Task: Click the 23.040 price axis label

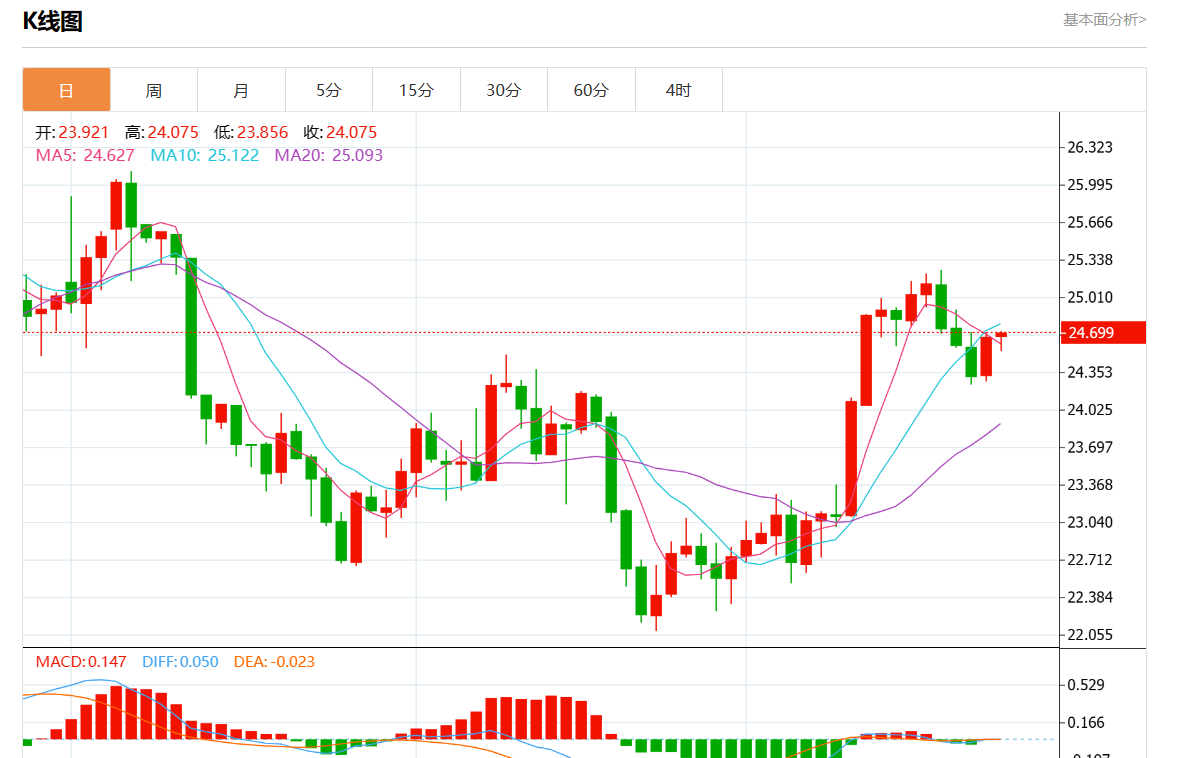Action: click(x=1090, y=522)
